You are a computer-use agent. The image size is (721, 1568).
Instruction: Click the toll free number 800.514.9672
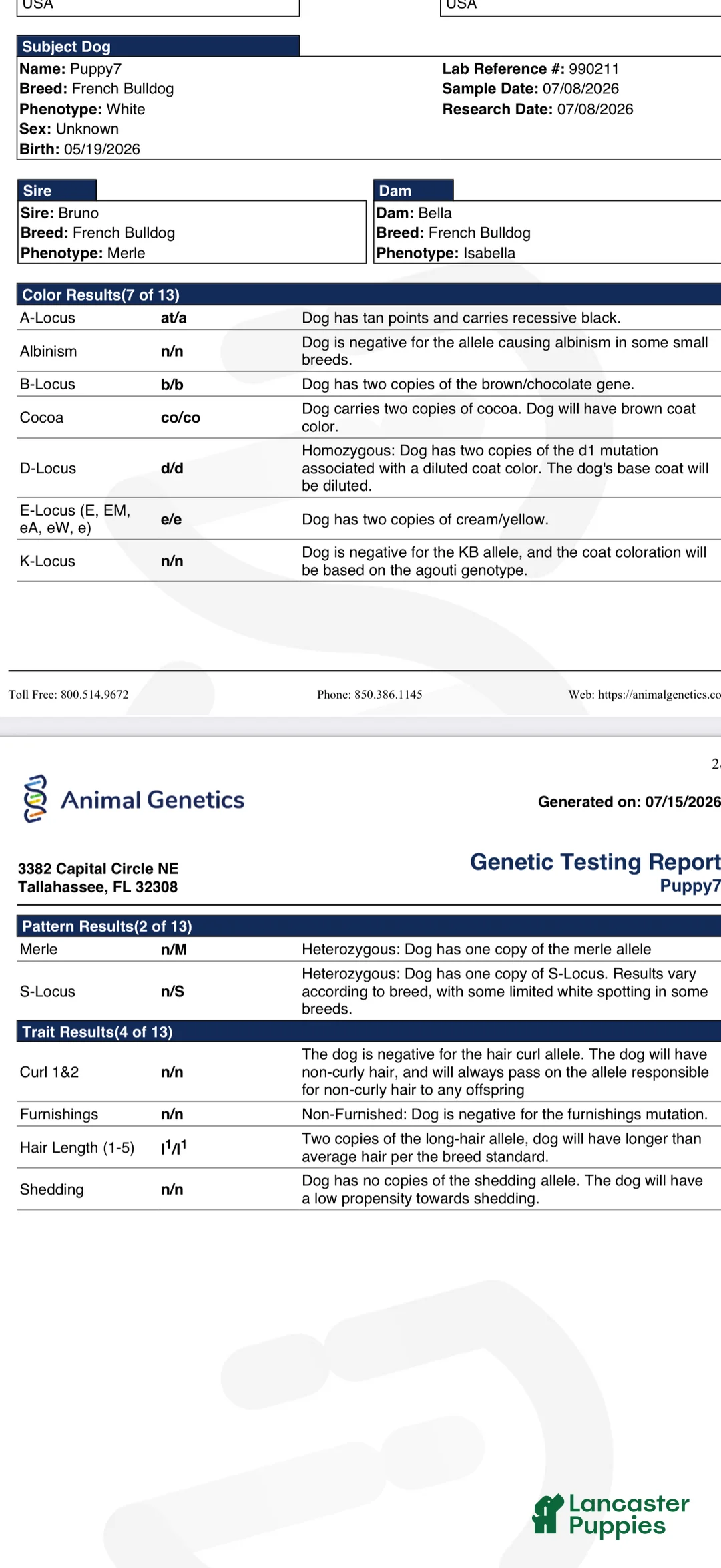[x=94, y=695]
